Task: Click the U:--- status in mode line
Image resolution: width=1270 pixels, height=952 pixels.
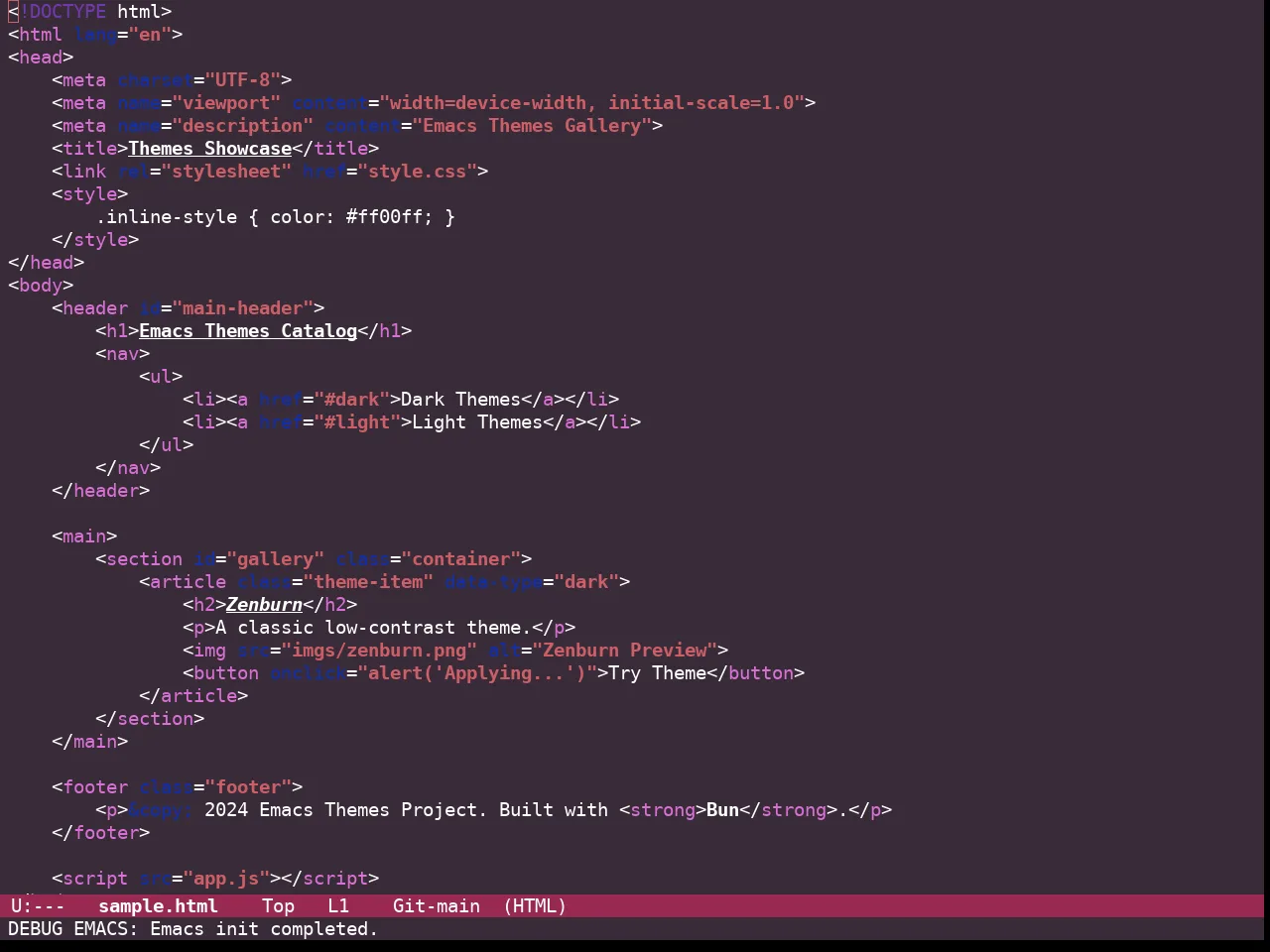Action: click(38, 906)
